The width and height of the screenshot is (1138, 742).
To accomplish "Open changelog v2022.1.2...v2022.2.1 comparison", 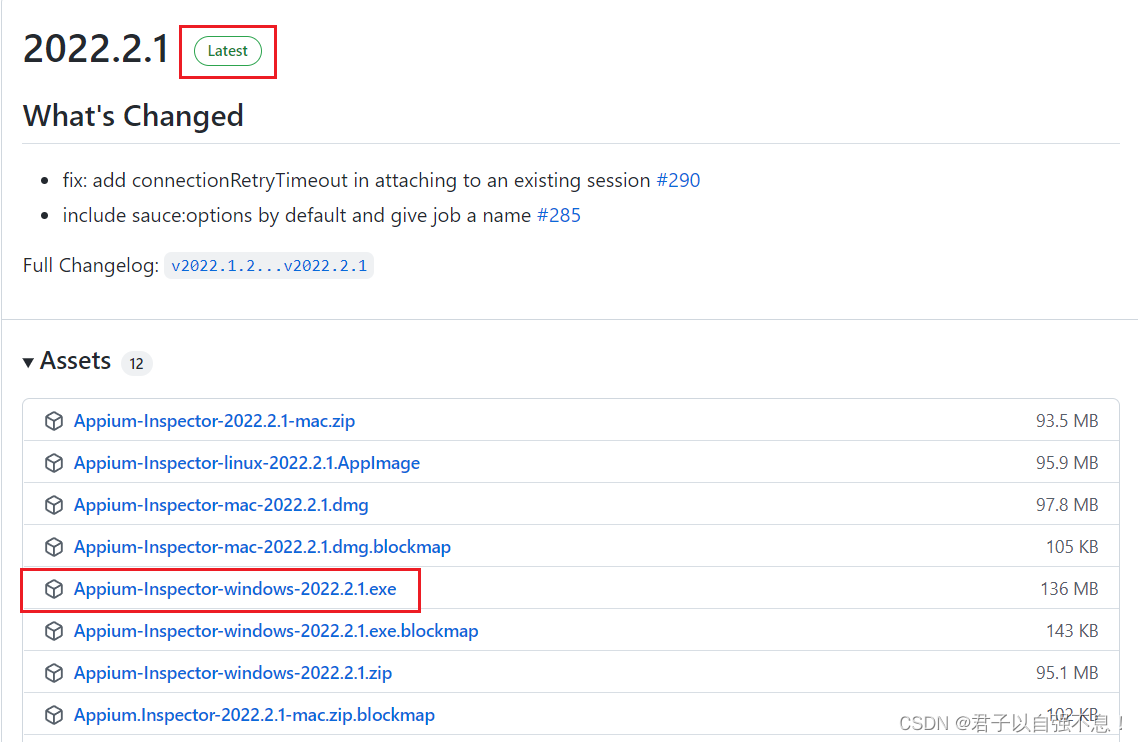I will click(269, 266).
